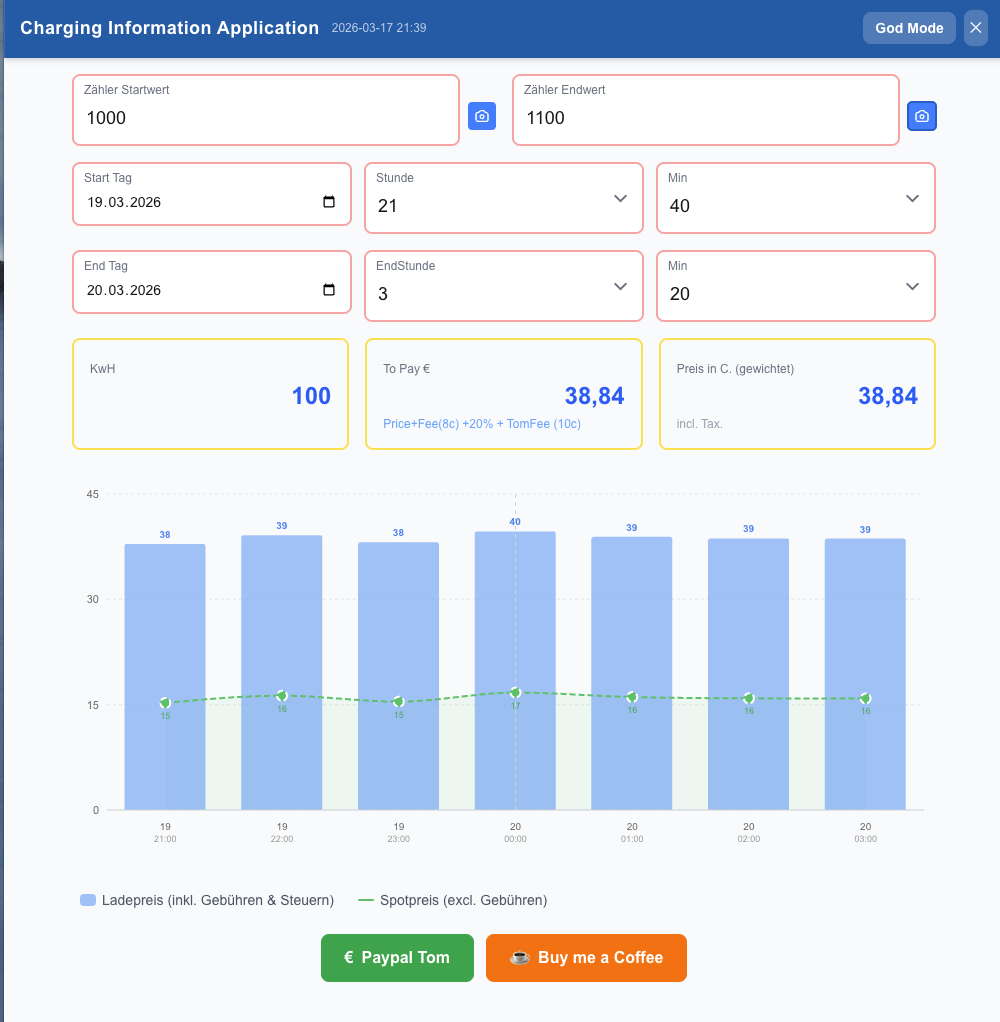This screenshot has width=1000, height=1022.
Task: Click the blue Ladepreis legend color swatch
Action: click(88, 900)
